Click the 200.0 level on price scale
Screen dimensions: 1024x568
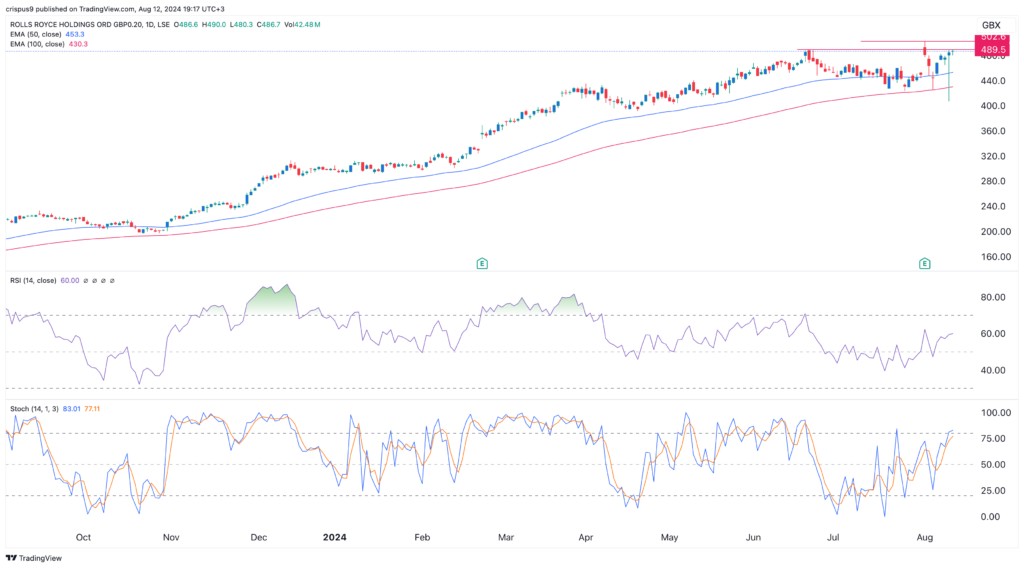coord(991,232)
